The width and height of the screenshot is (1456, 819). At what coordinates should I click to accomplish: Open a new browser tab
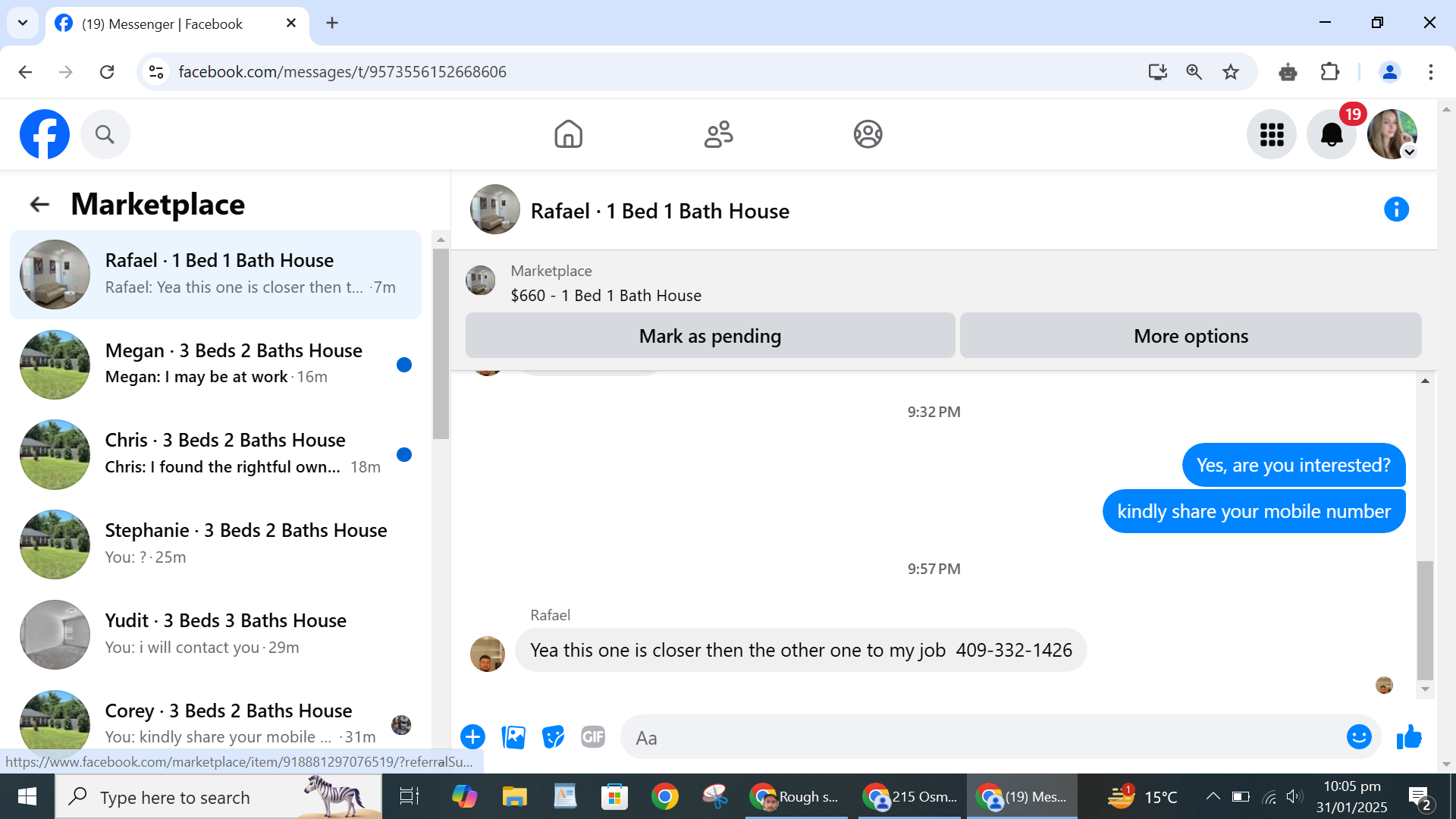[x=332, y=24]
